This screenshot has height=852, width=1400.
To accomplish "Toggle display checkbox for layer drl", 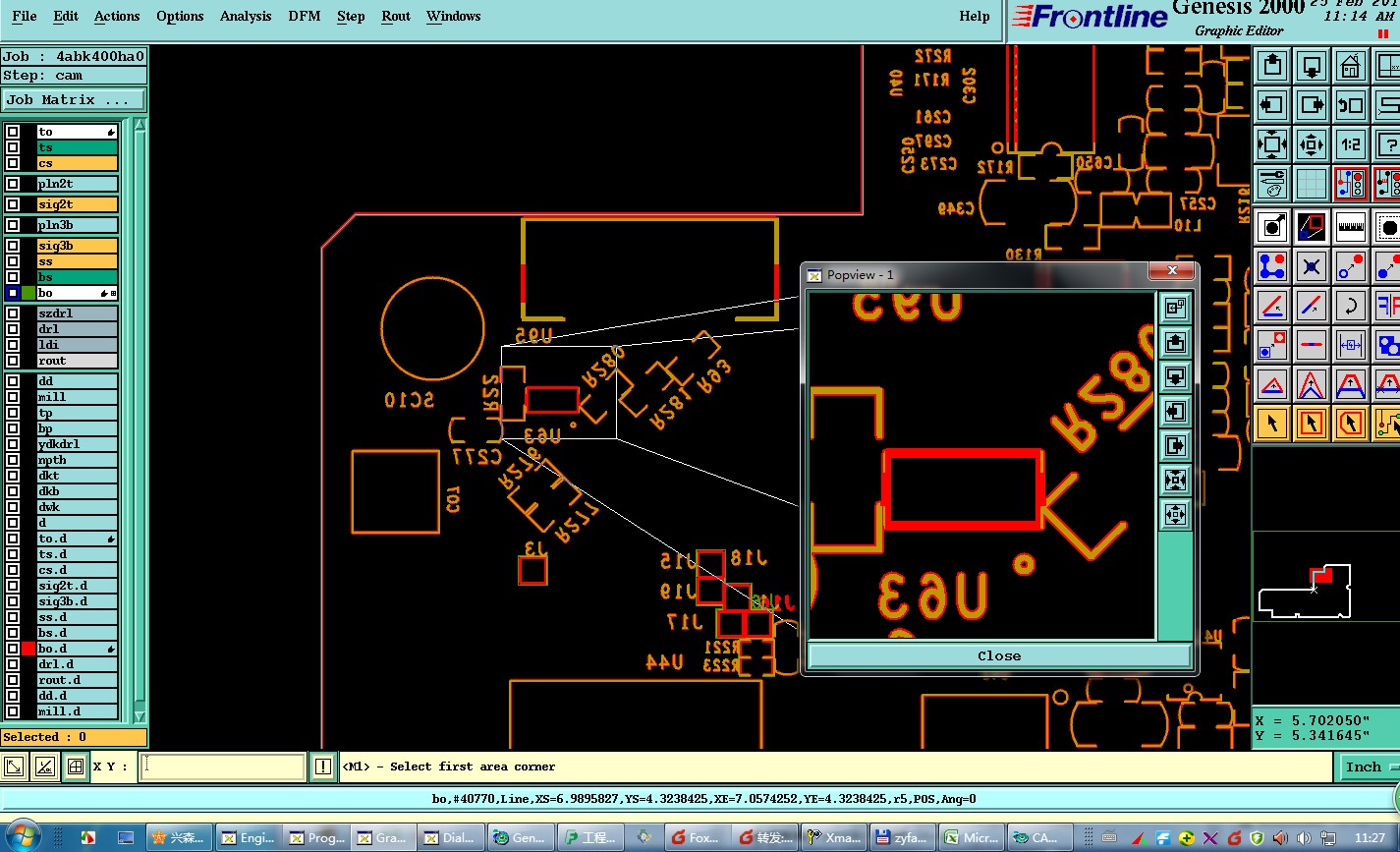I will (x=13, y=329).
